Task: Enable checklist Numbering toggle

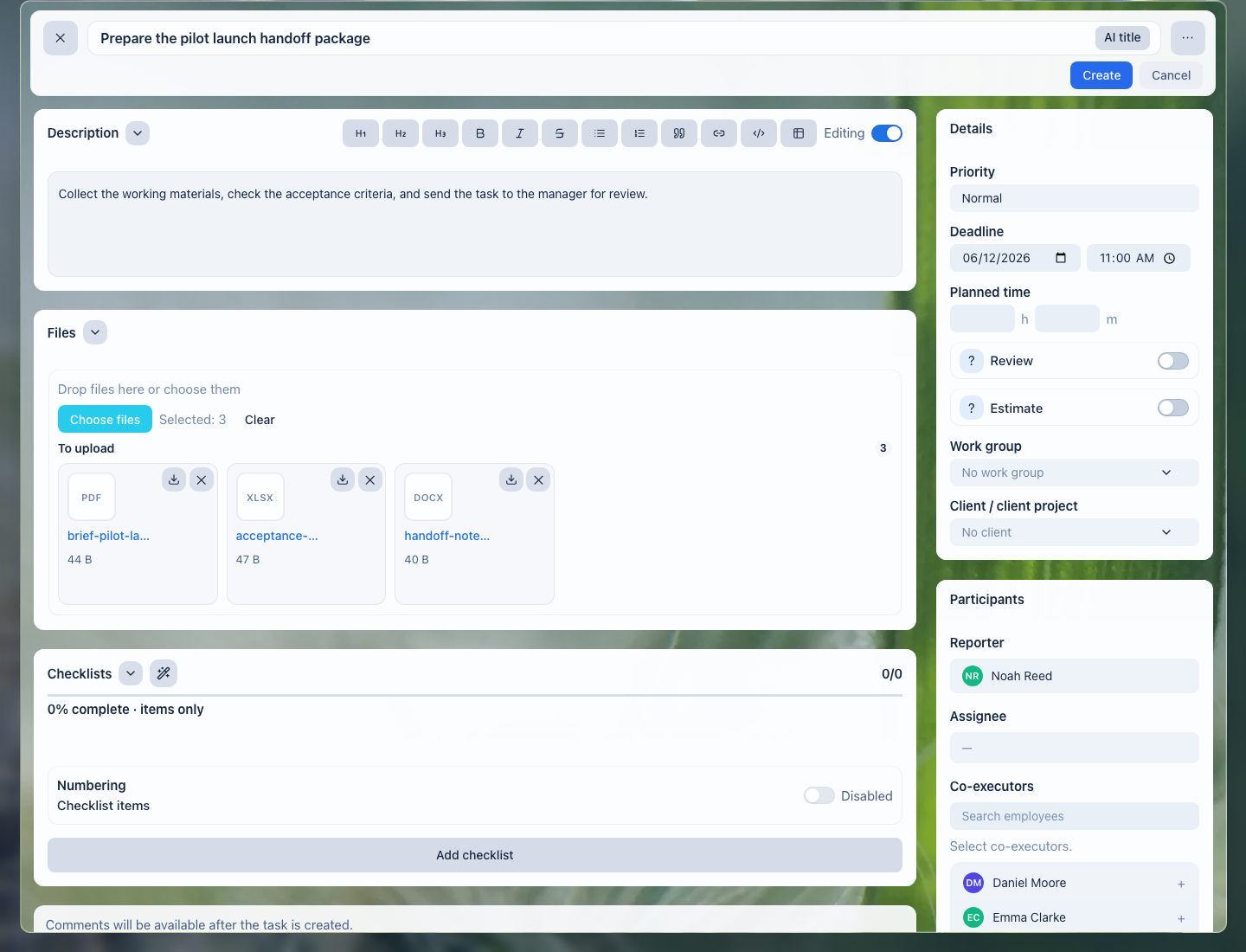Action: point(819,795)
